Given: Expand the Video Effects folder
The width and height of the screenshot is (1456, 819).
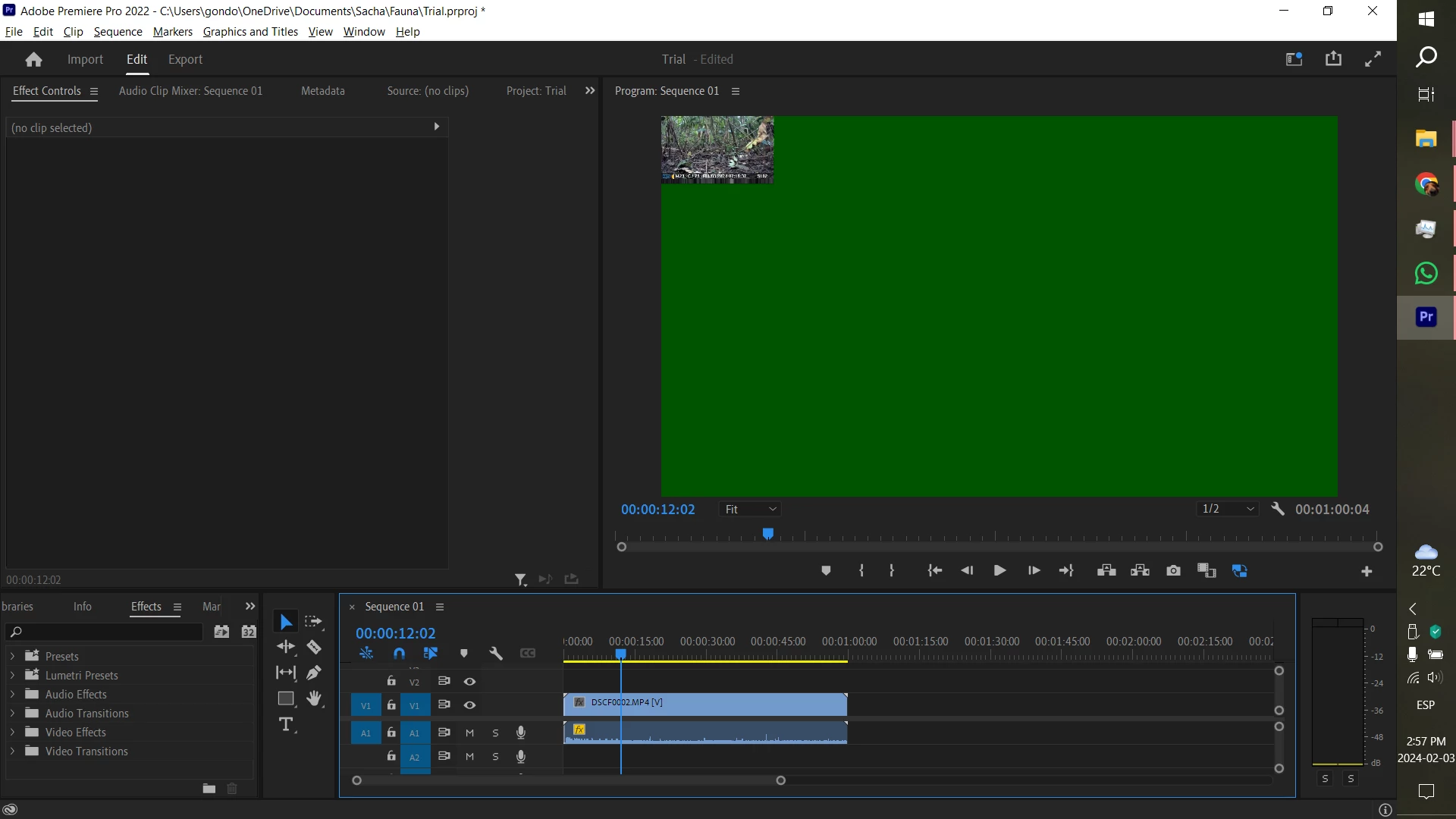Looking at the screenshot, I should [x=12, y=733].
